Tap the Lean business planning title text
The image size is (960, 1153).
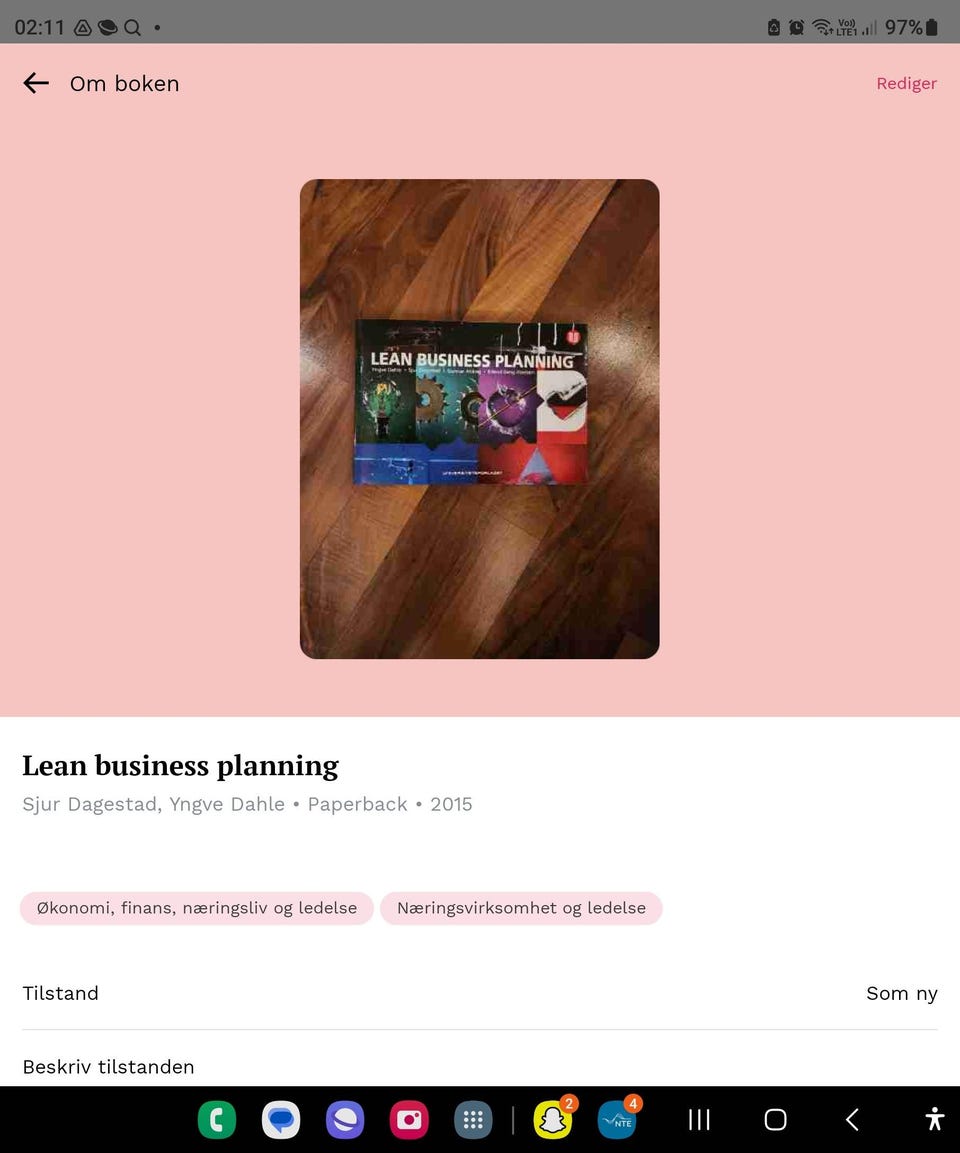click(x=180, y=765)
